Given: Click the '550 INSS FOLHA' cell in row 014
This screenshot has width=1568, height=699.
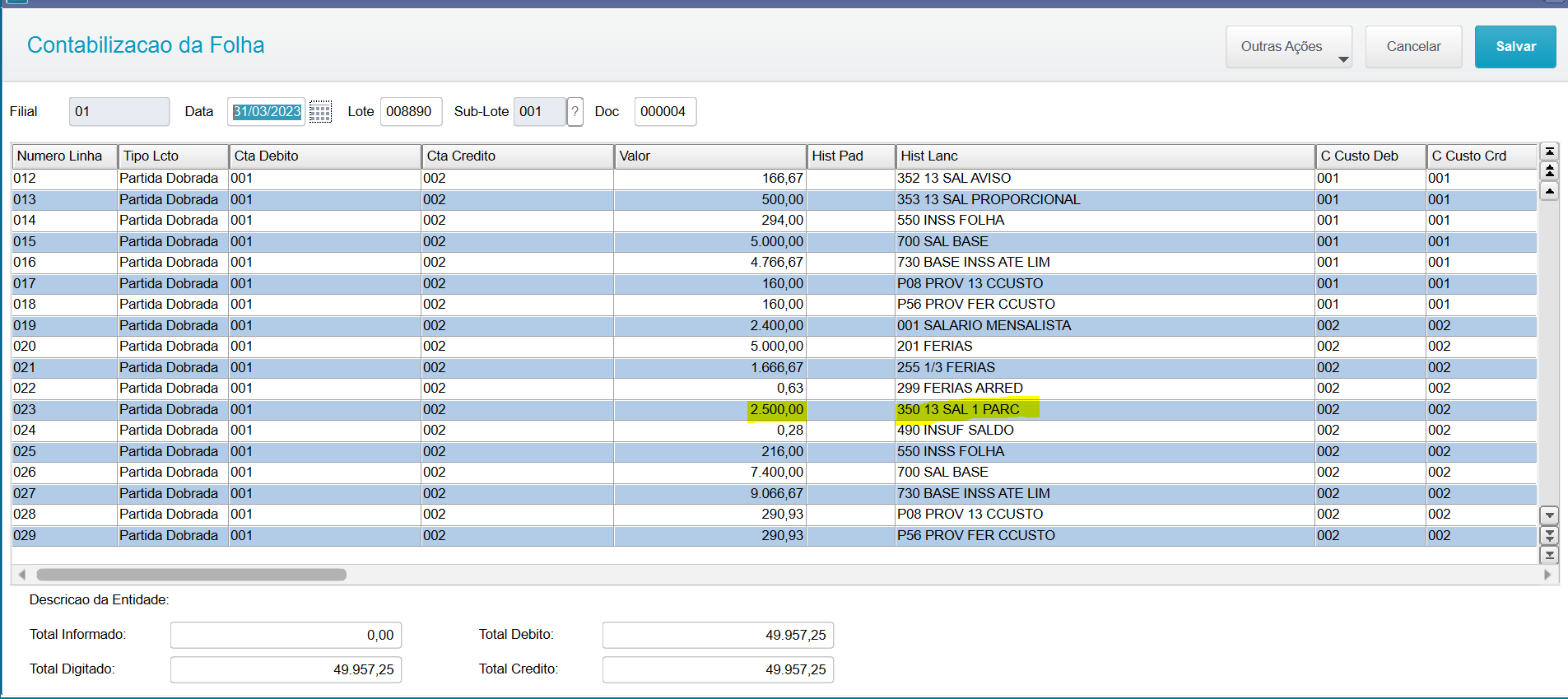Looking at the screenshot, I should [x=1105, y=221].
